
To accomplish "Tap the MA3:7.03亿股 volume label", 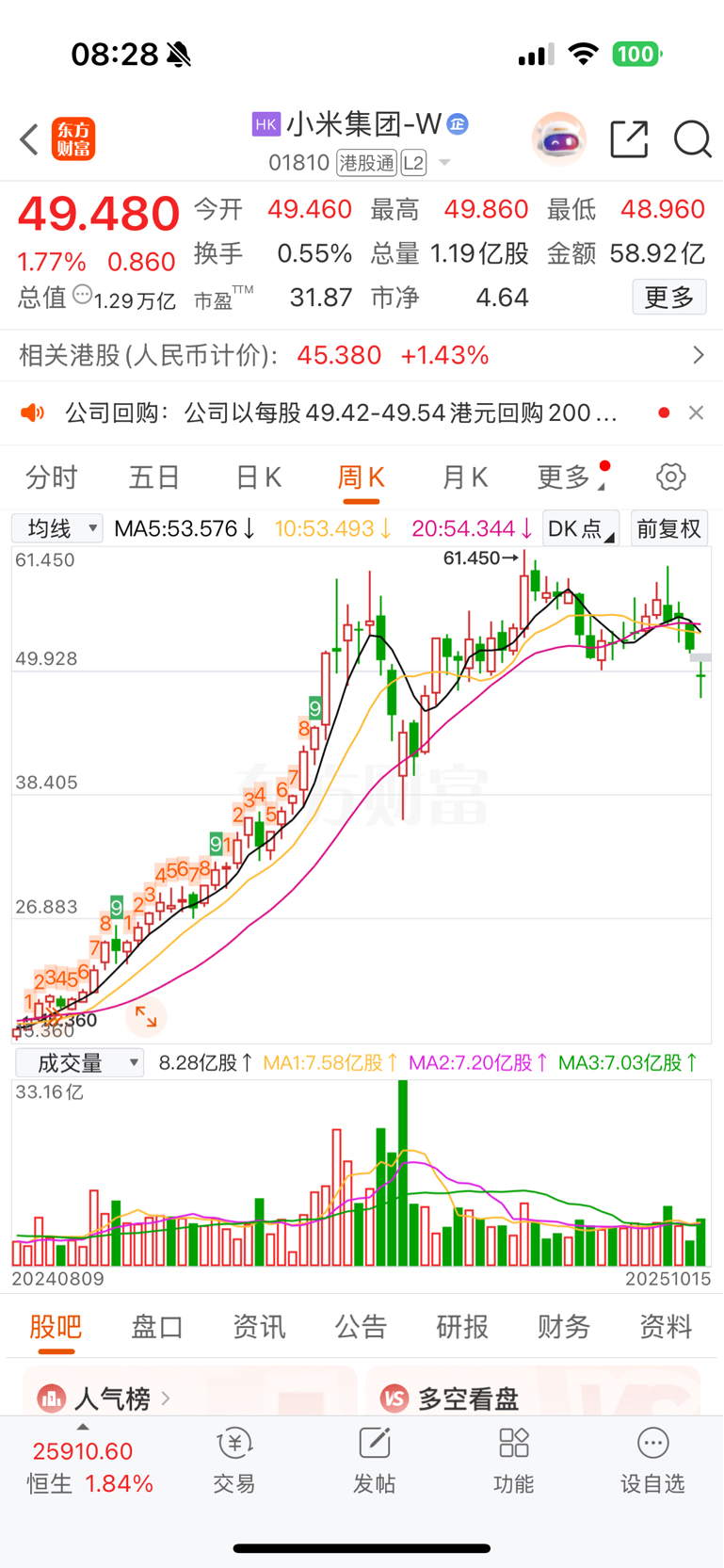I will [x=628, y=1063].
